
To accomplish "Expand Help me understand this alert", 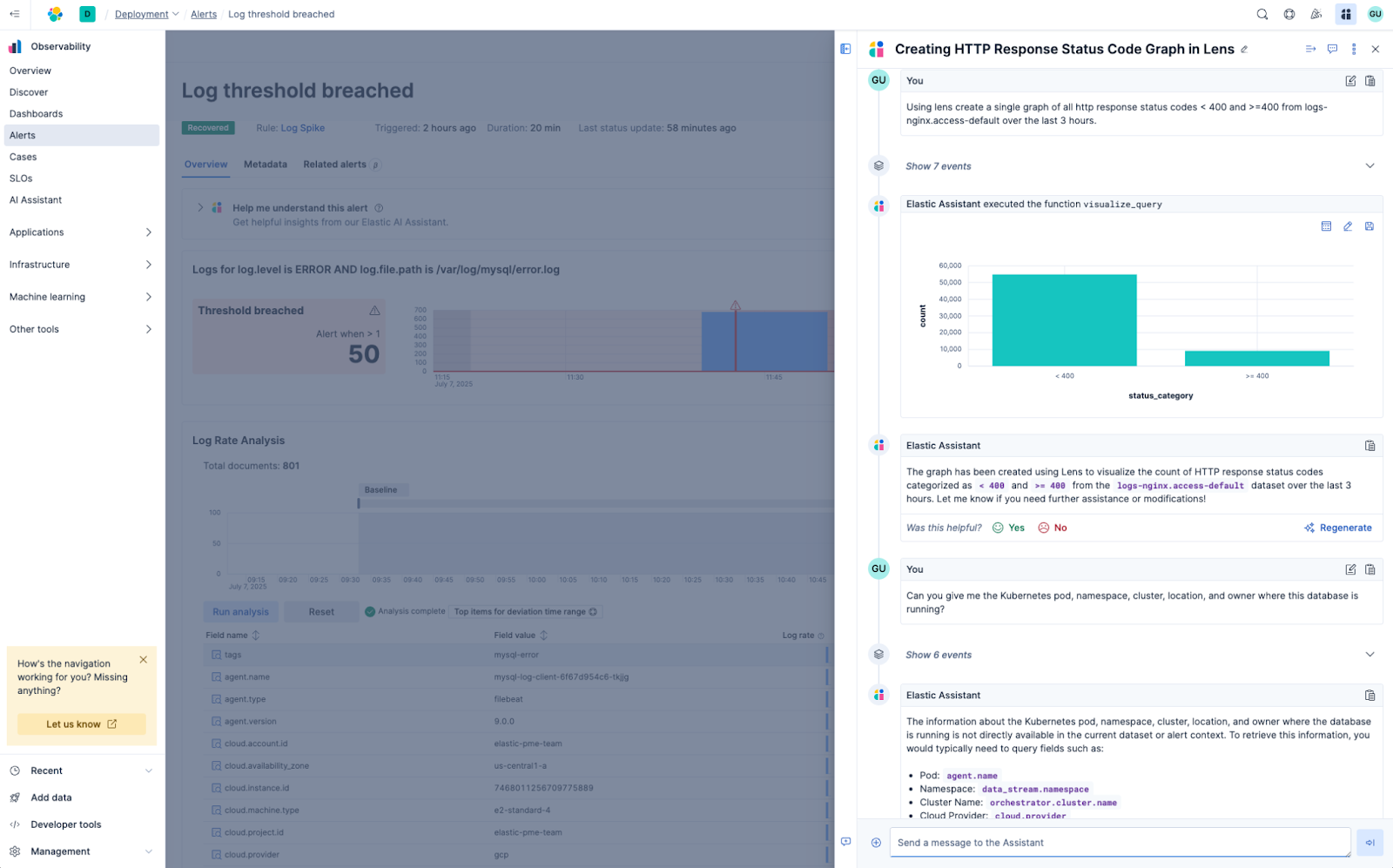I will coord(200,208).
